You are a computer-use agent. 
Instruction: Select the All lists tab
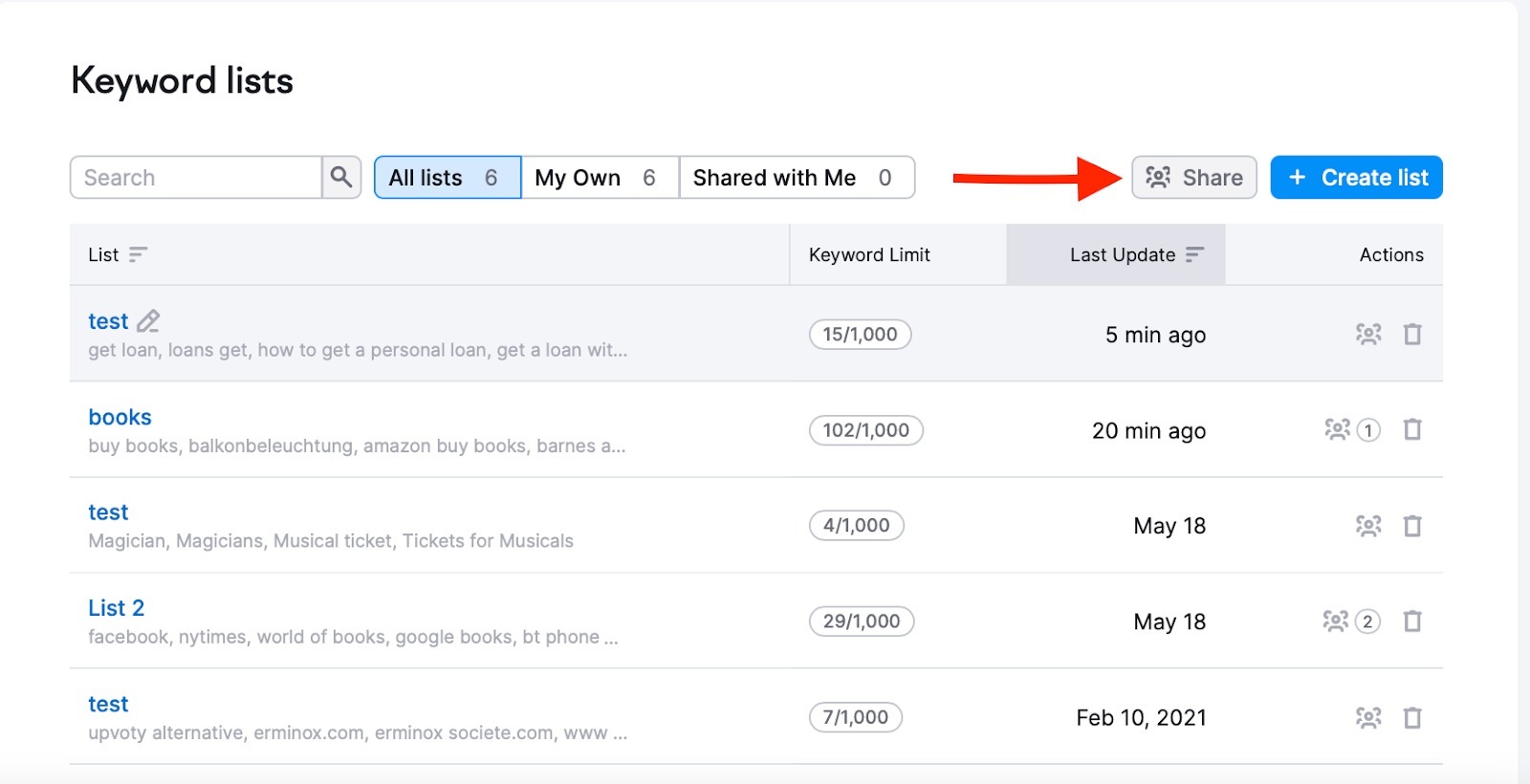[448, 177]
